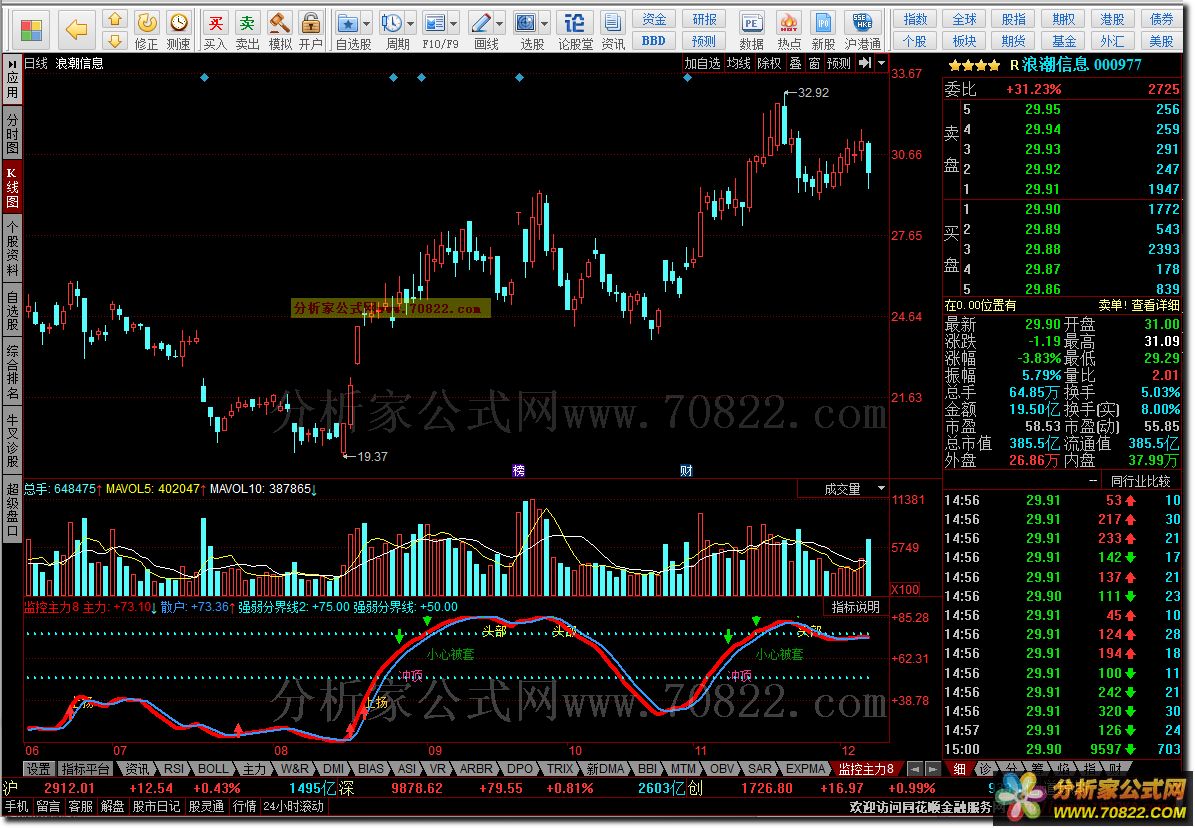Toggle 叠 overlay mode
Viewport: 1195px width, 828px height.
(795, 63)
